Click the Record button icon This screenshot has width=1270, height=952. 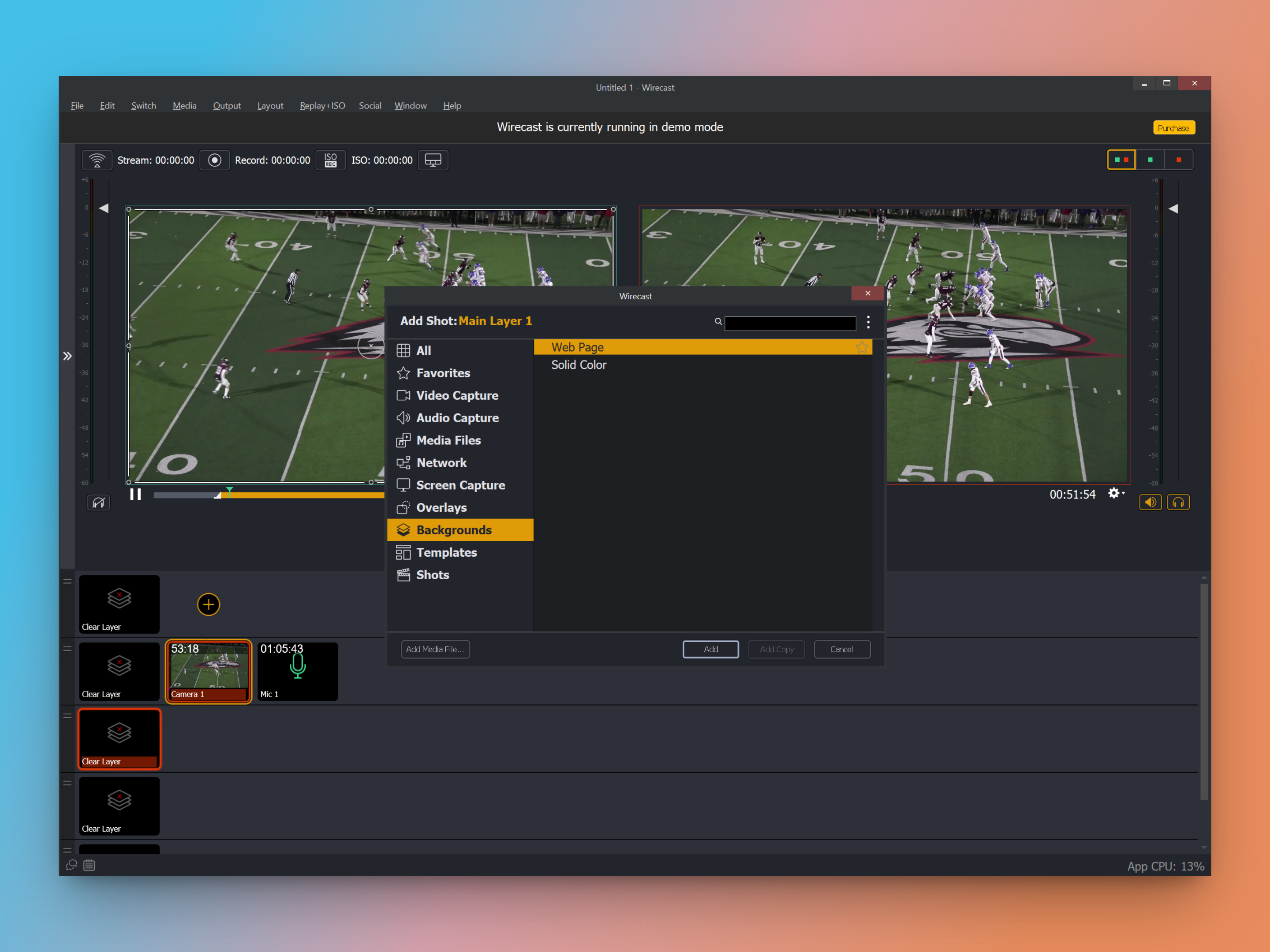(x=215, y=160)
